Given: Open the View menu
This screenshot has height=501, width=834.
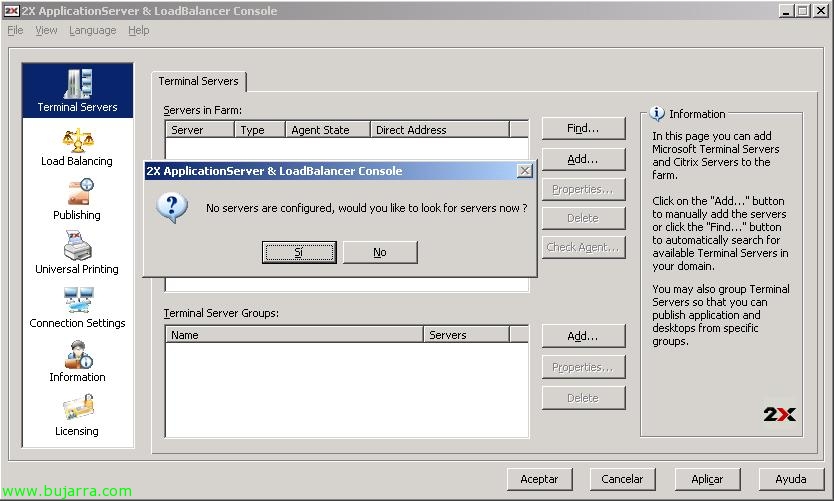Looking at the screenshot, I should pyautogui.click(x=46, y=30).
